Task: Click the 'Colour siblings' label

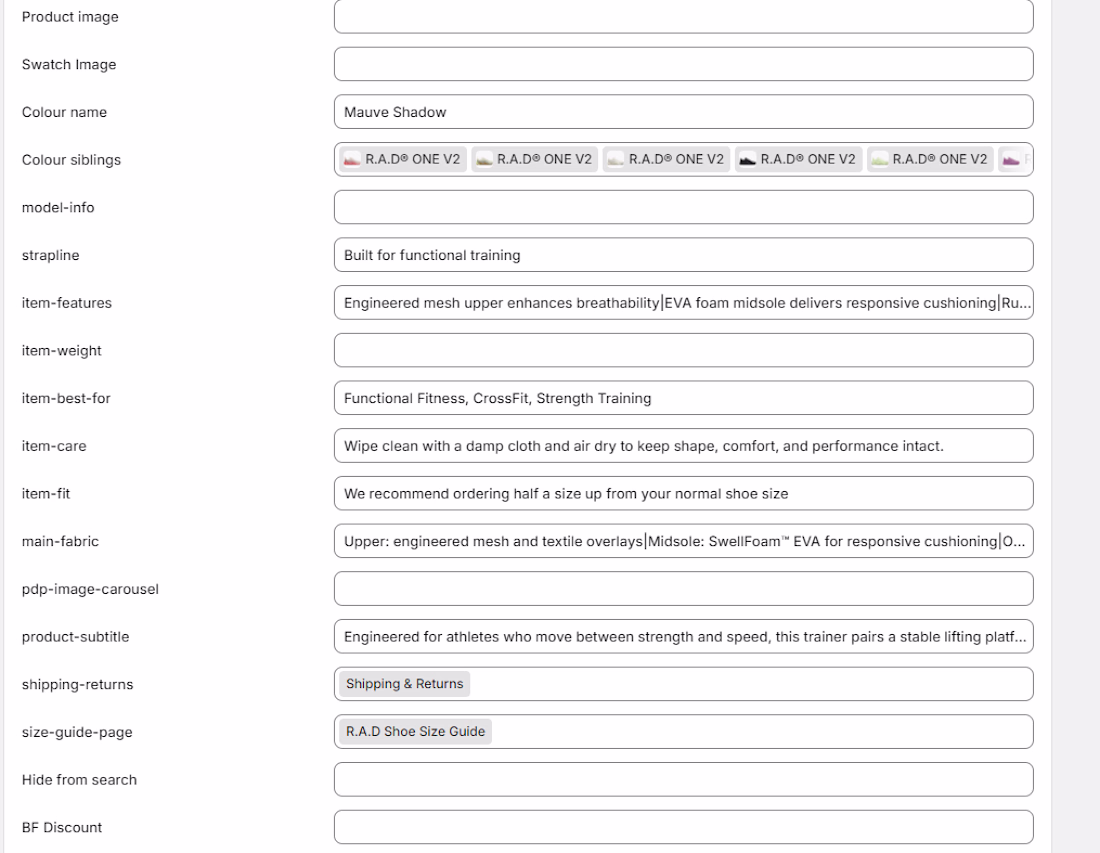Action: (x=71, y=160)
